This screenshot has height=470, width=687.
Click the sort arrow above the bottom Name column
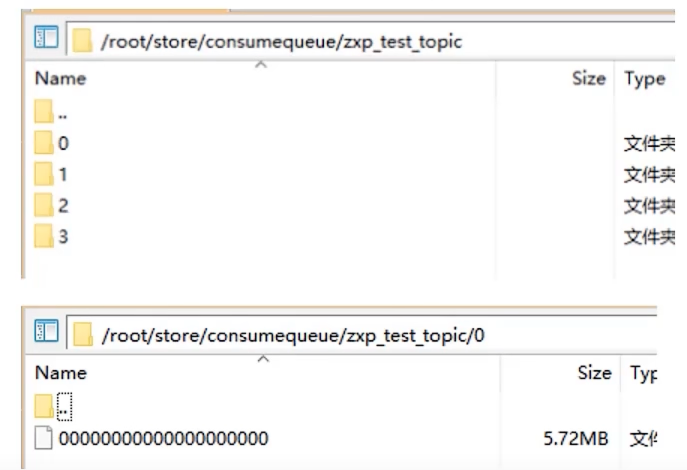[263, 359]
